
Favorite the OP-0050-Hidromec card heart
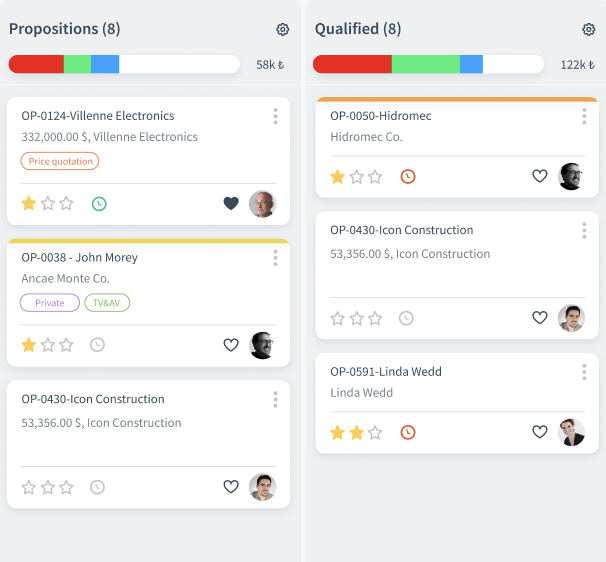pos(540,177)
